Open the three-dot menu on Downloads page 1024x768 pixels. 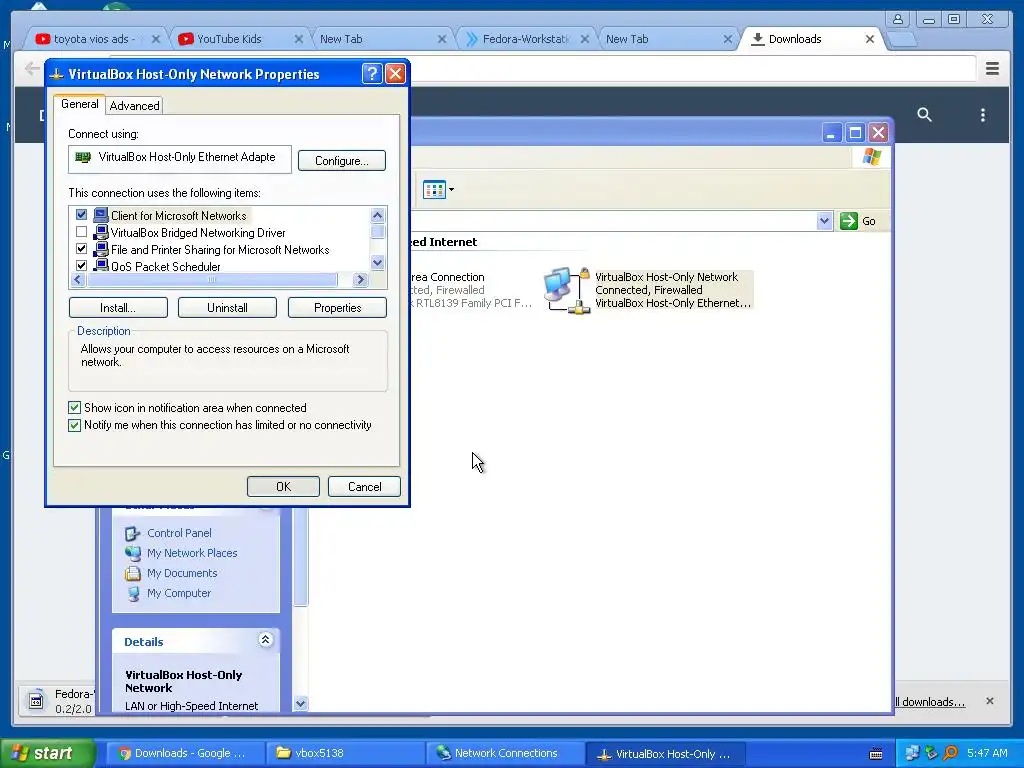pos(983,115)
